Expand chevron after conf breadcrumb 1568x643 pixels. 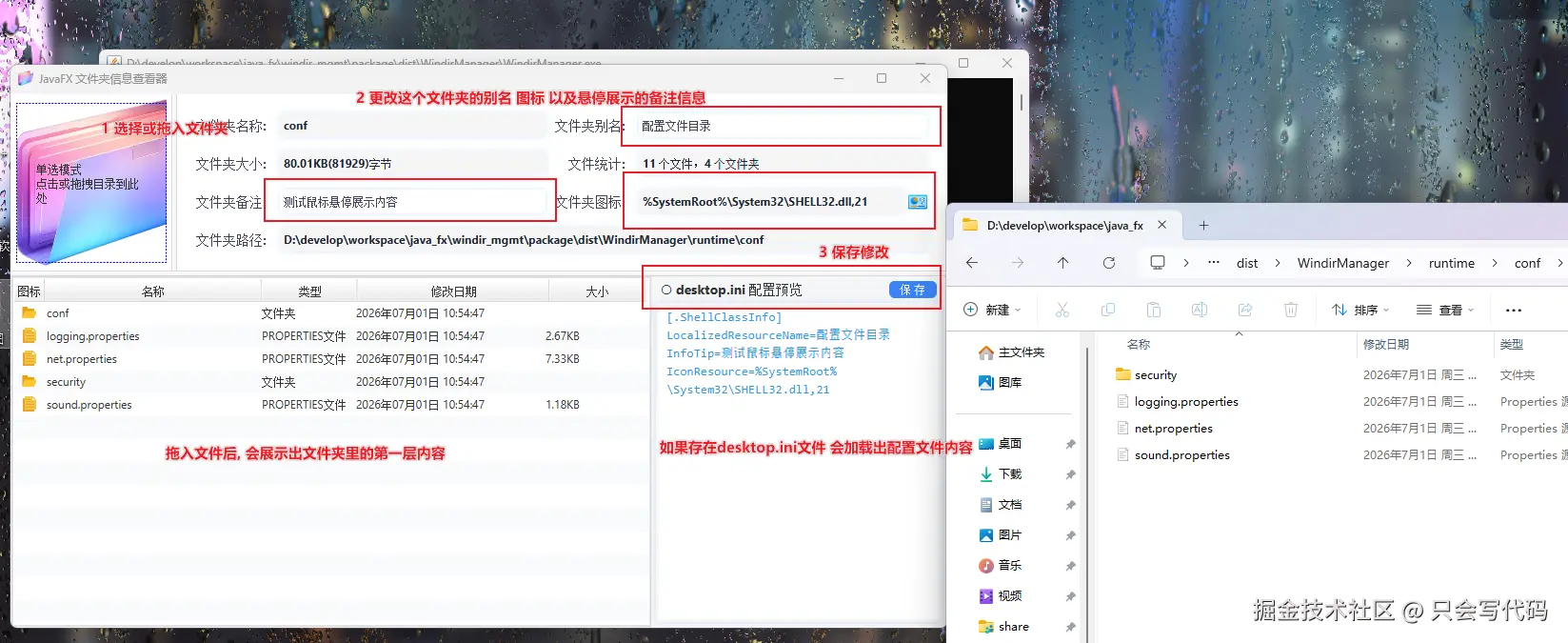tap(1559, 263)
